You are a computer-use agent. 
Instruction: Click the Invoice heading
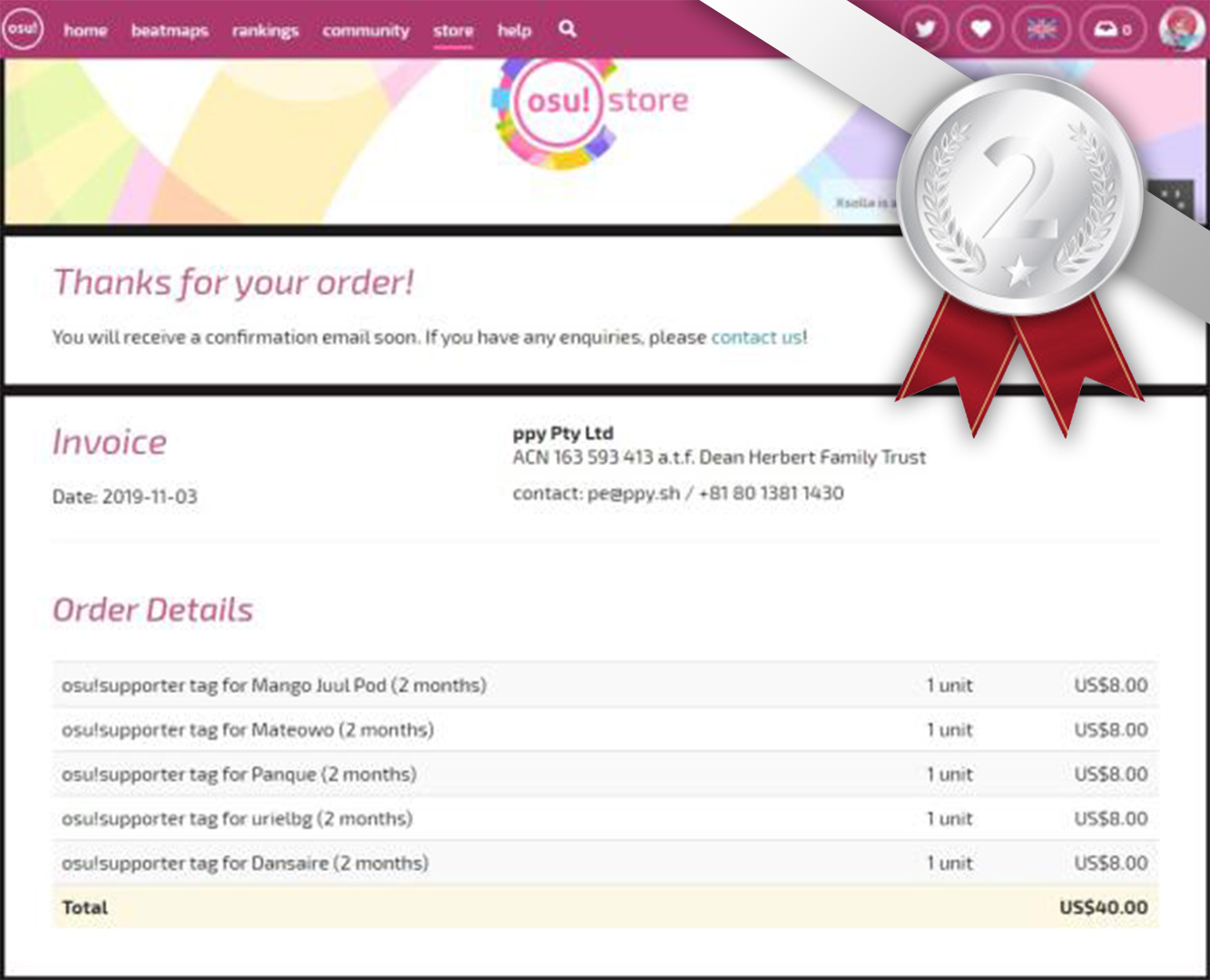click(x=110, y=442)
